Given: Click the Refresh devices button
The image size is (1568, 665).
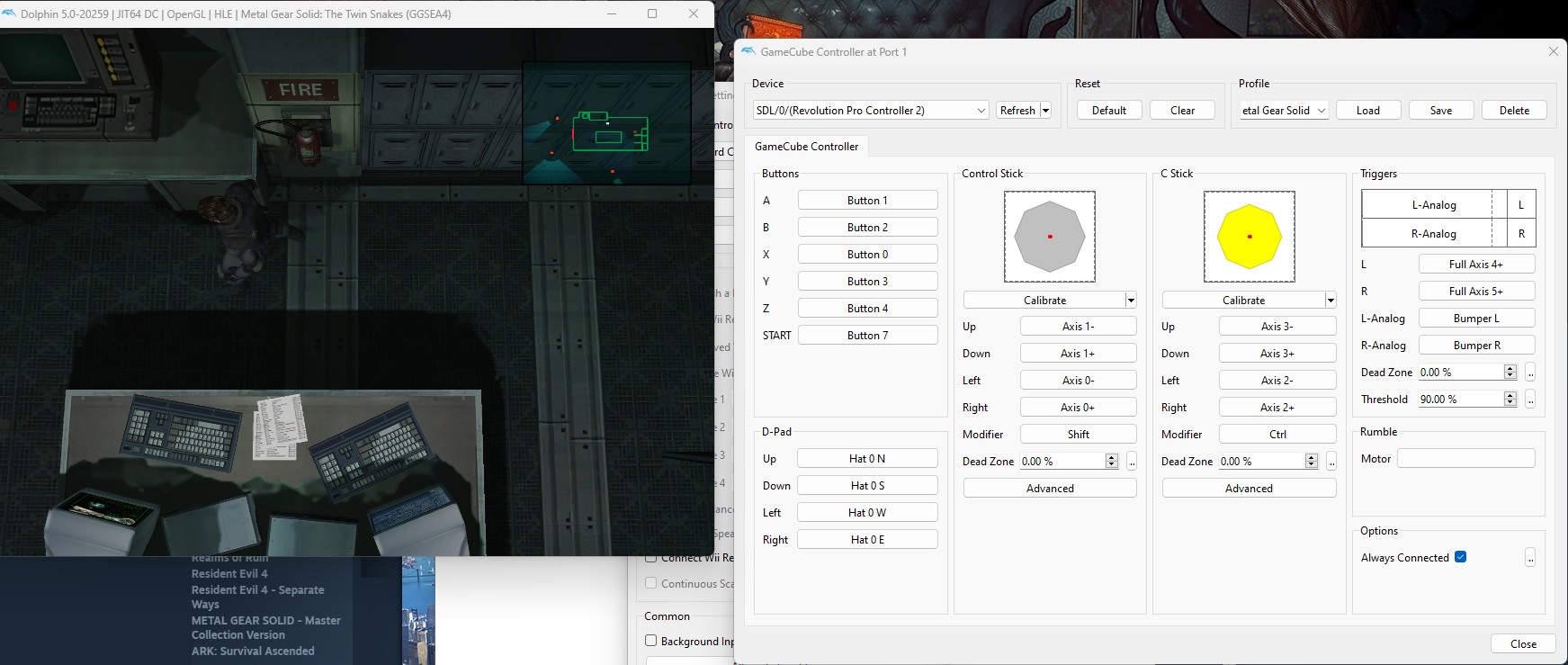Looking at the screenshot, I should (x=1017, y=110).
